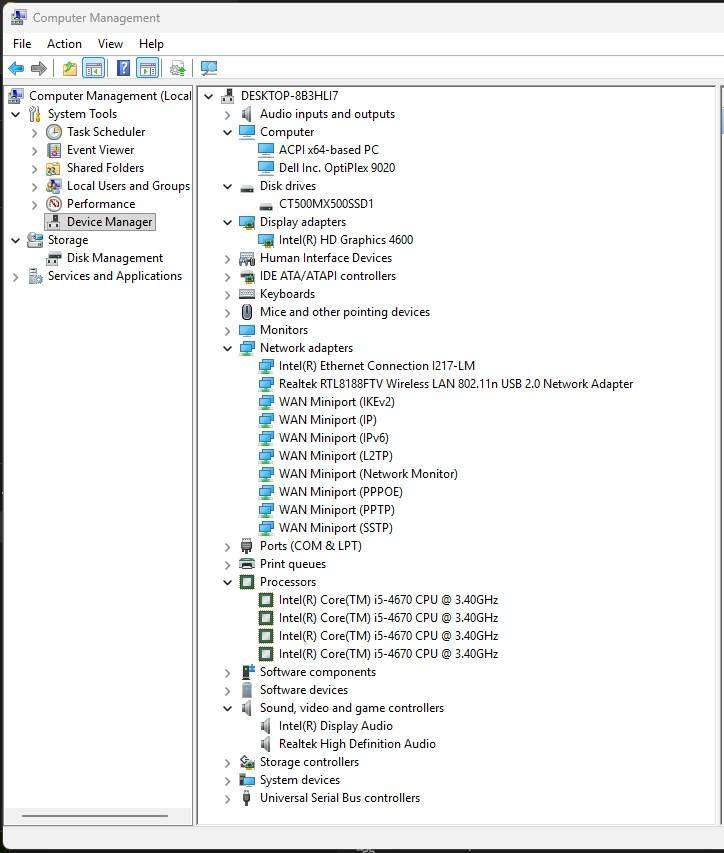
Task: Click the Disk Management icon
Action: tap(54, 258)
